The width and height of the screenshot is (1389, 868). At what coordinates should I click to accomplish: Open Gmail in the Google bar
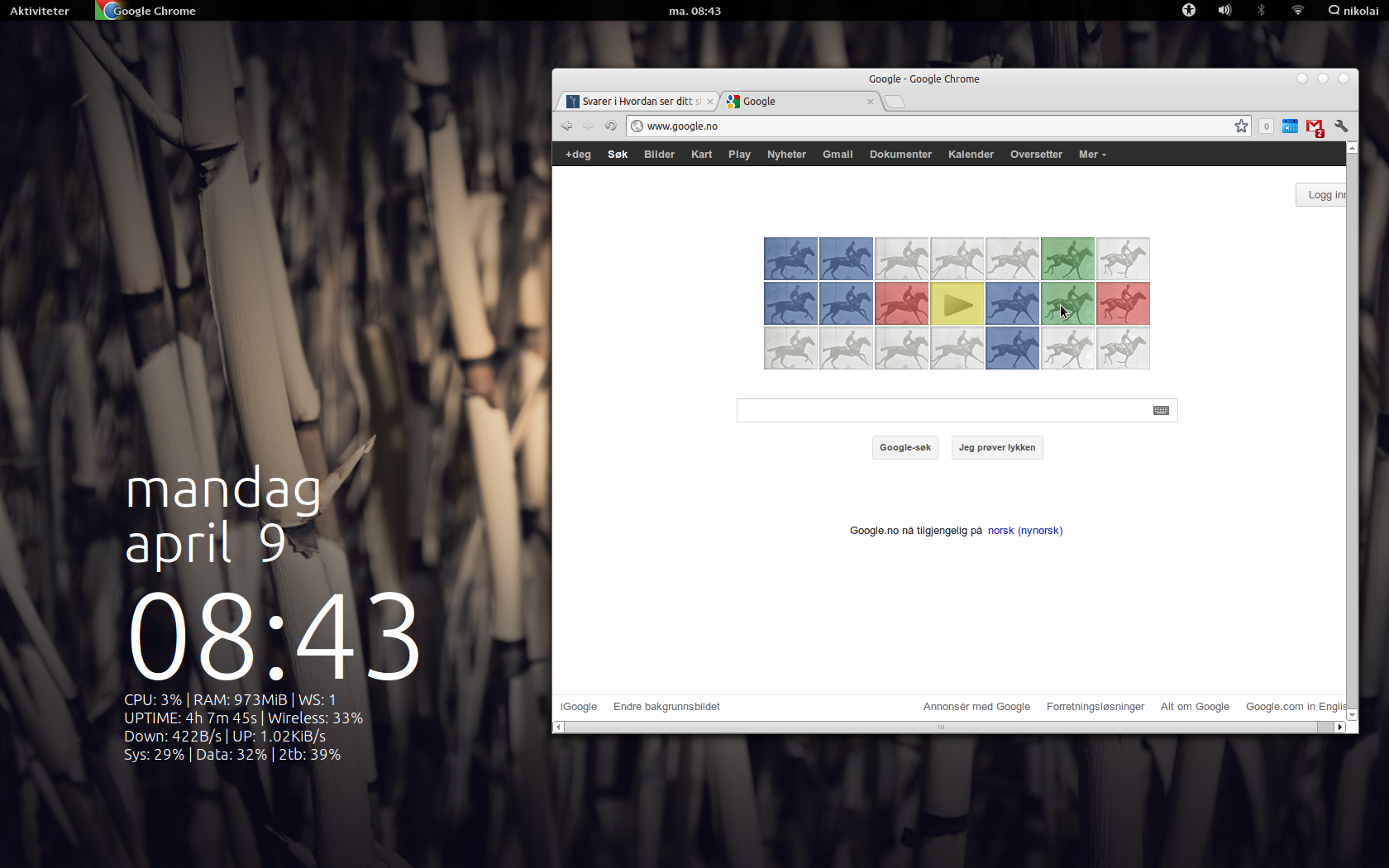(838, 155)
